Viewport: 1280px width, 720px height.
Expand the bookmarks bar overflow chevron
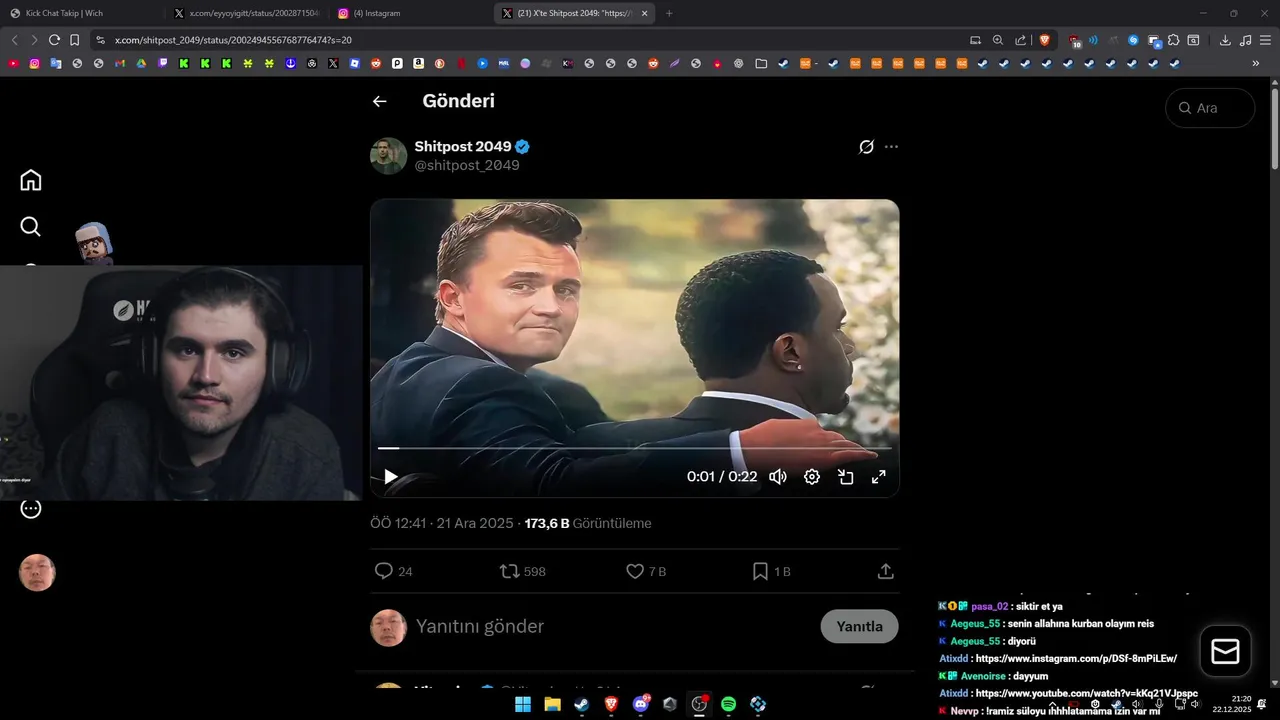(1256, 63)
